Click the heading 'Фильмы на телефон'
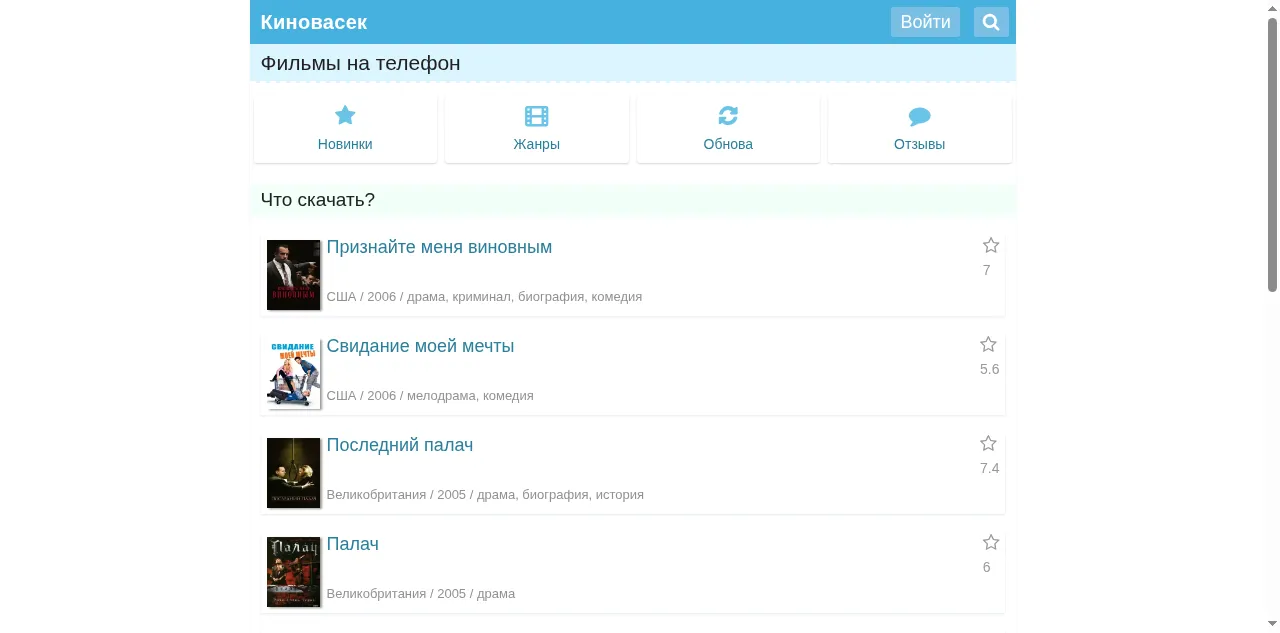Image resolution: width=1280 pixels, height=633 pixels. click(361, 63)
